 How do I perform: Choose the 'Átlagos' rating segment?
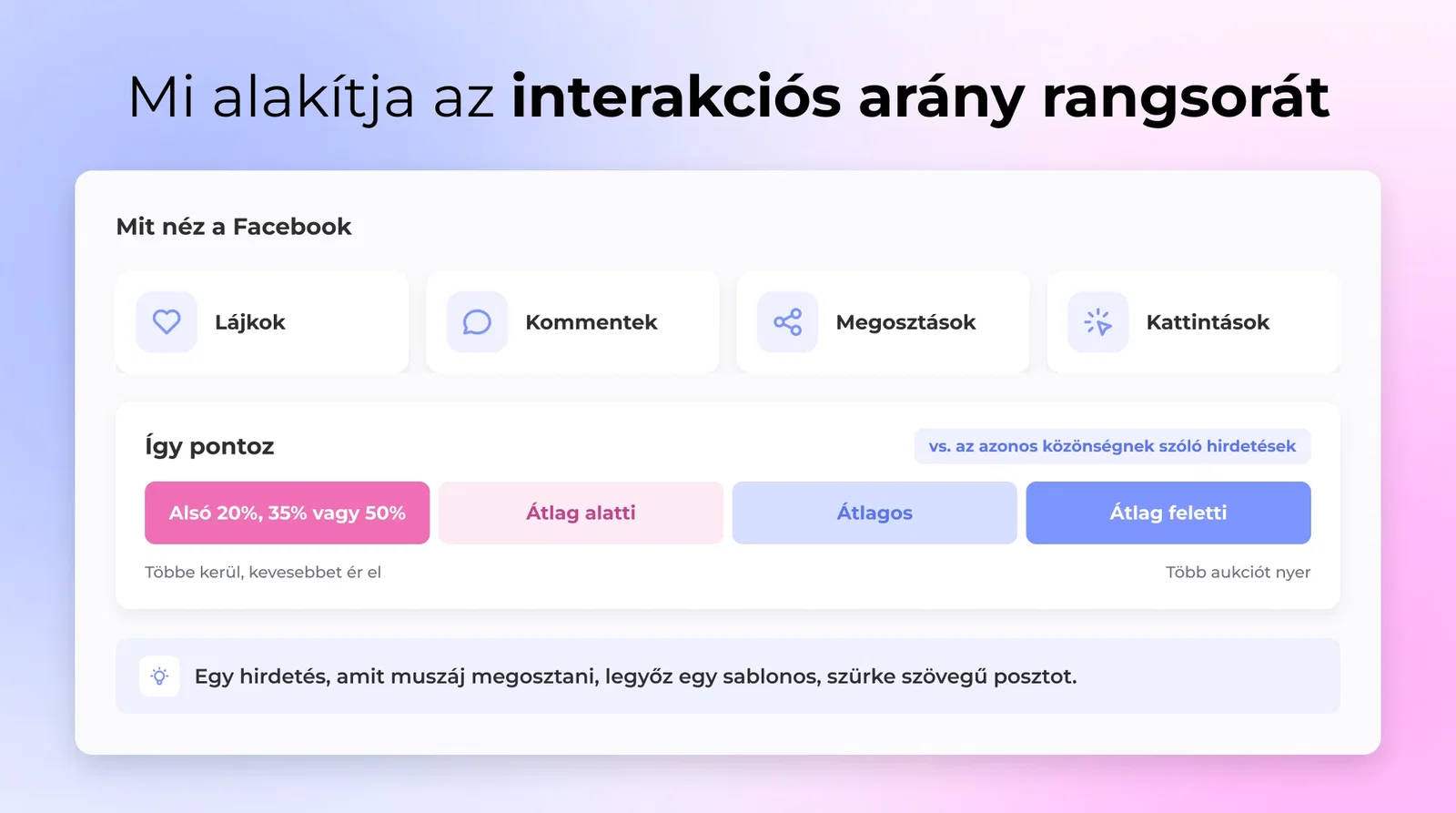875,513
